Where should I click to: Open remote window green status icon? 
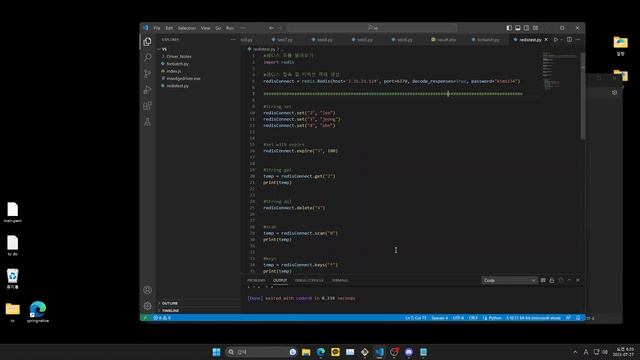145,318
